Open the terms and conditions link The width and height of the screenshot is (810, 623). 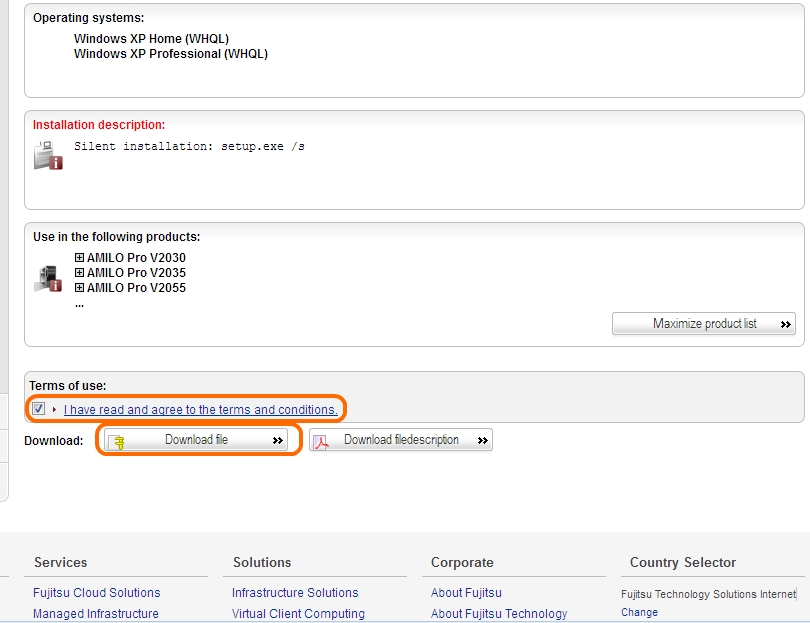pyautogui.click(x=200, y=410)
